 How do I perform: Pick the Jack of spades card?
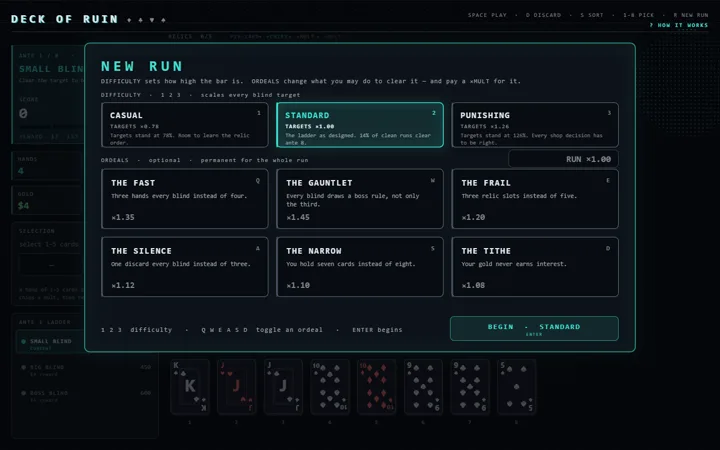(x=283, y=387)
